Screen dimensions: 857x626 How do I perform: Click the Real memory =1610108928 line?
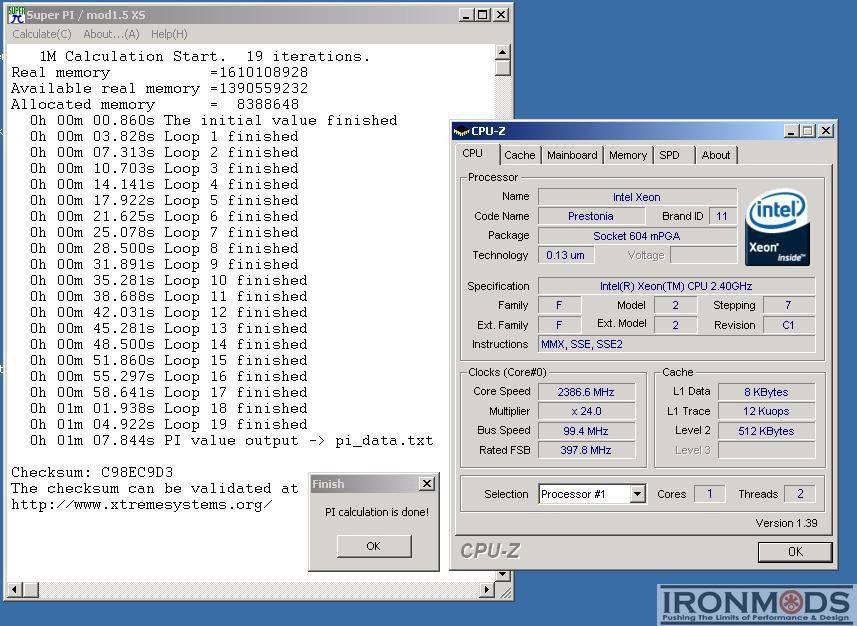(159, 72)
